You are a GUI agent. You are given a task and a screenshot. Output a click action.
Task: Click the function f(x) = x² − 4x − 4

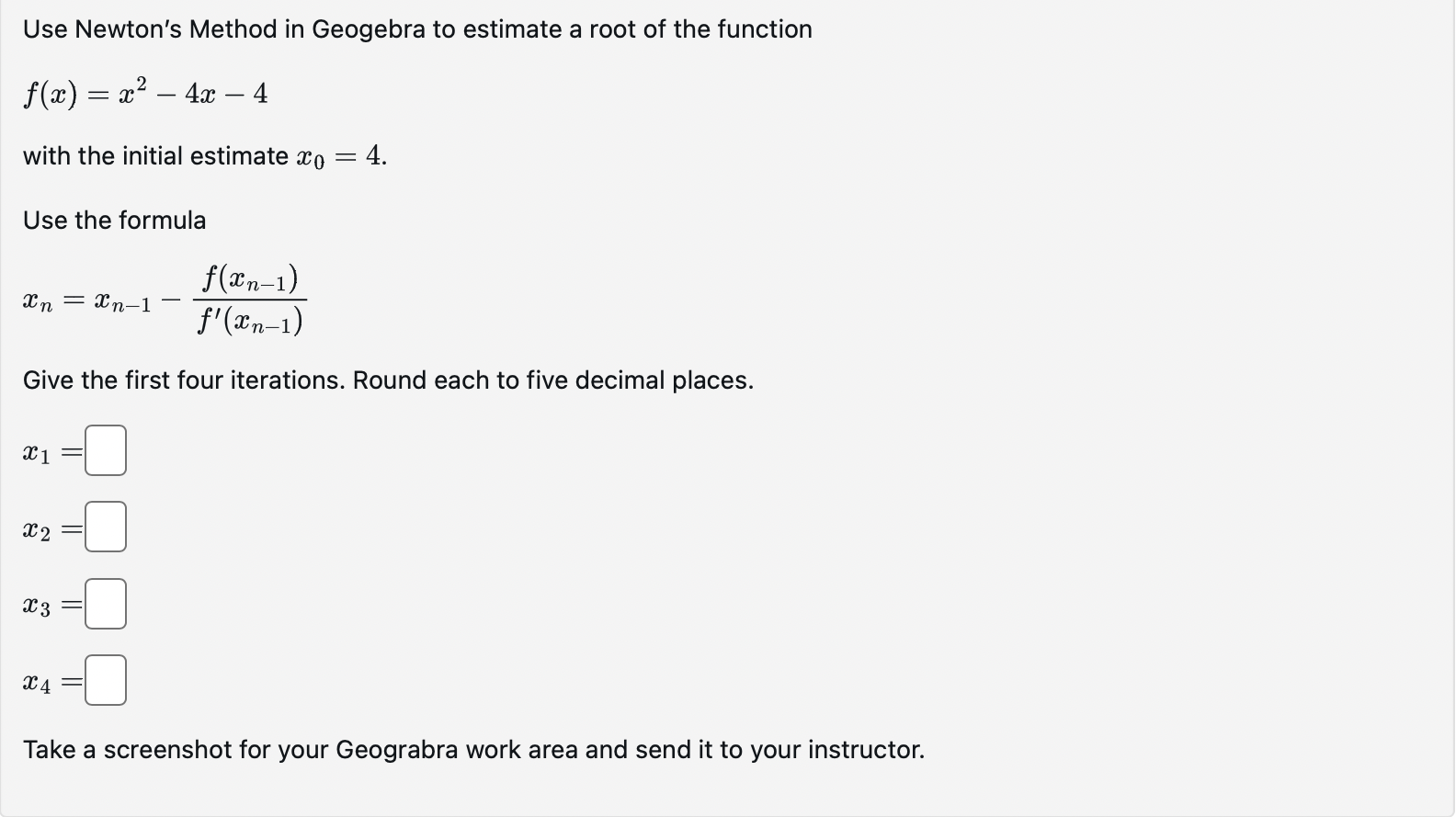[143, 92]
